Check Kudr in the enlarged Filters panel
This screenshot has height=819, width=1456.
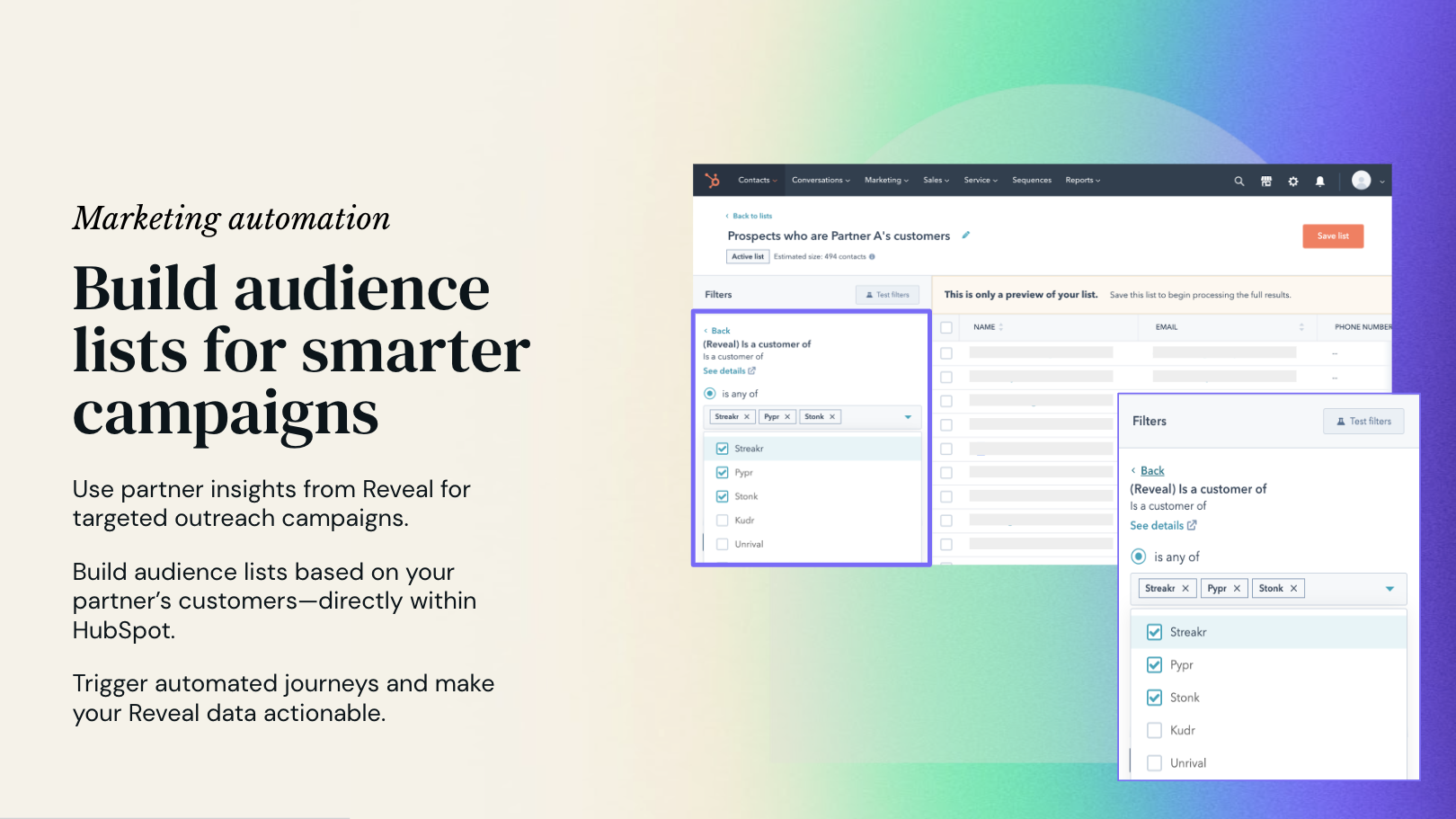(1155, 731)
